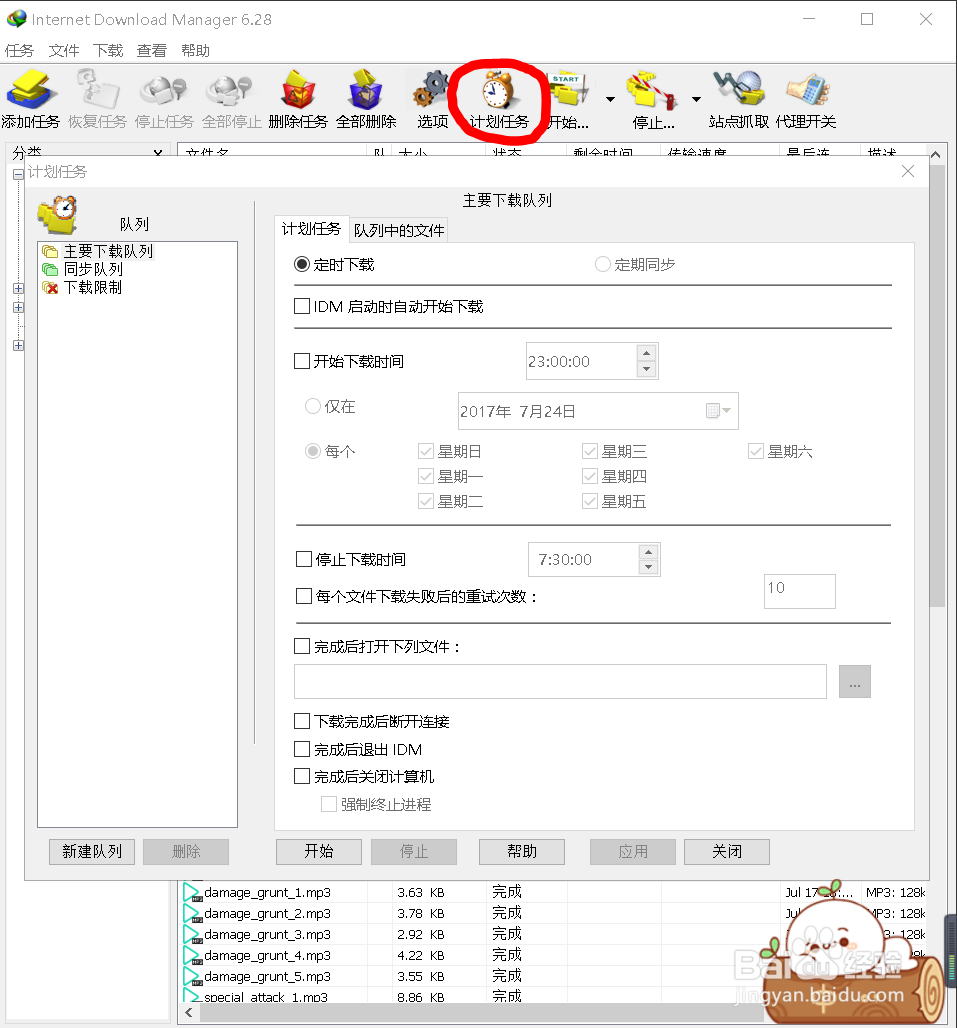Click the 关闭 button in scheduler
Viewport: 957px width, 1028px height.
(727, 852)
